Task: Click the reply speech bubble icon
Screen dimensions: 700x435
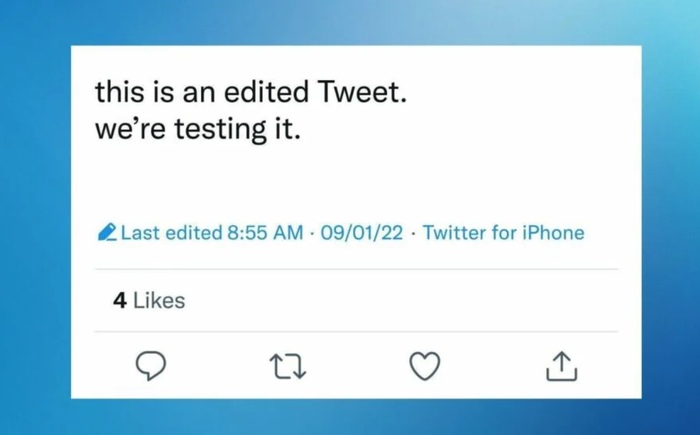Action: click(x=151, y=366)
